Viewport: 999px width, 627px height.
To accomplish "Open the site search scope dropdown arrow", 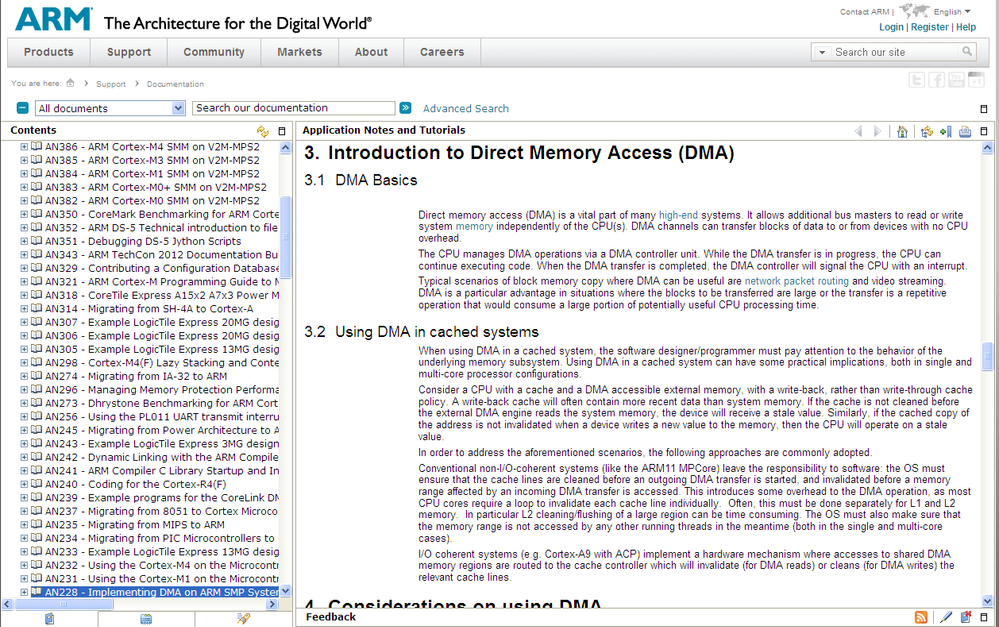I will click(822, 52).
